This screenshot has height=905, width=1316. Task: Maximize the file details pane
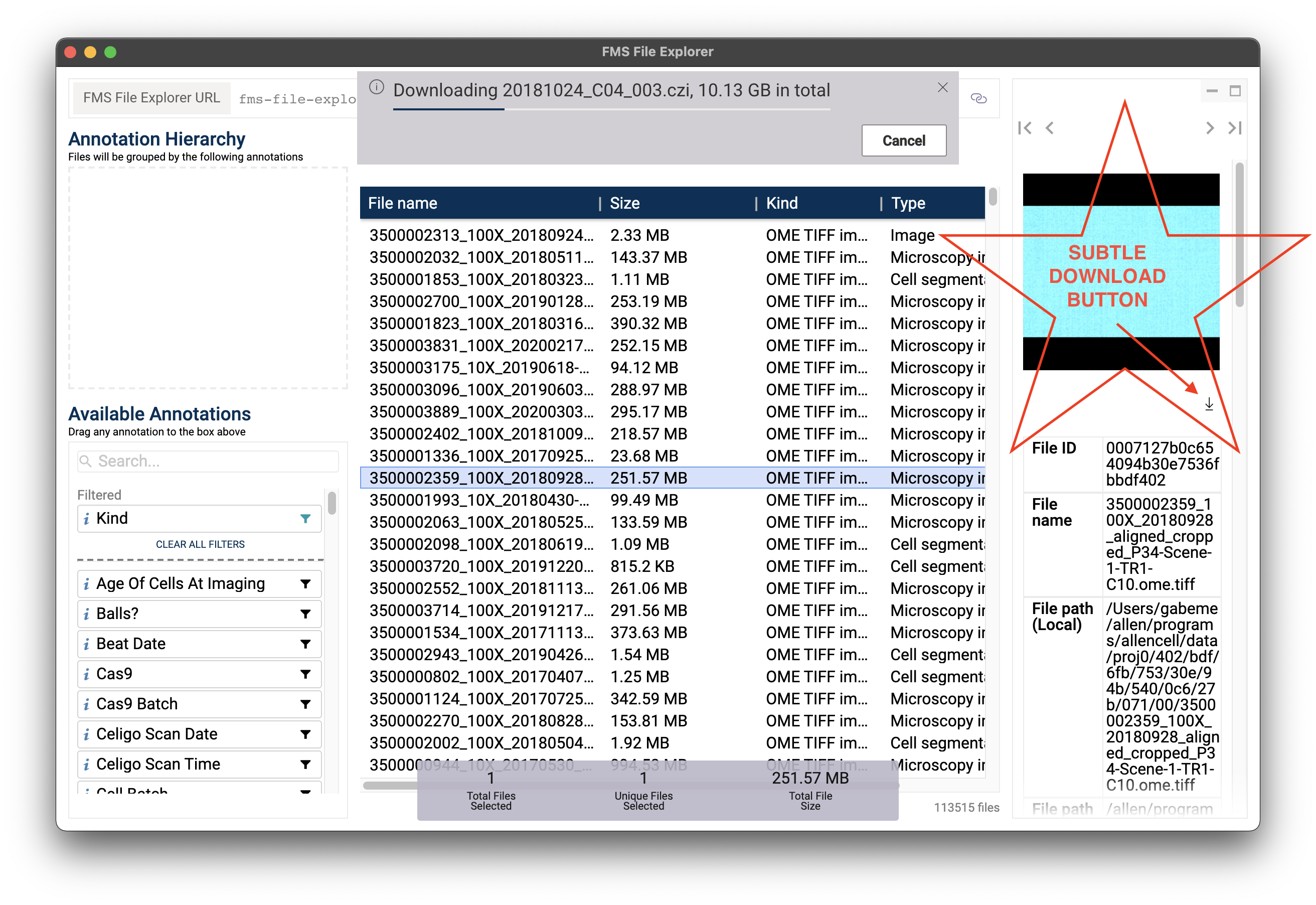[1234, 91]
